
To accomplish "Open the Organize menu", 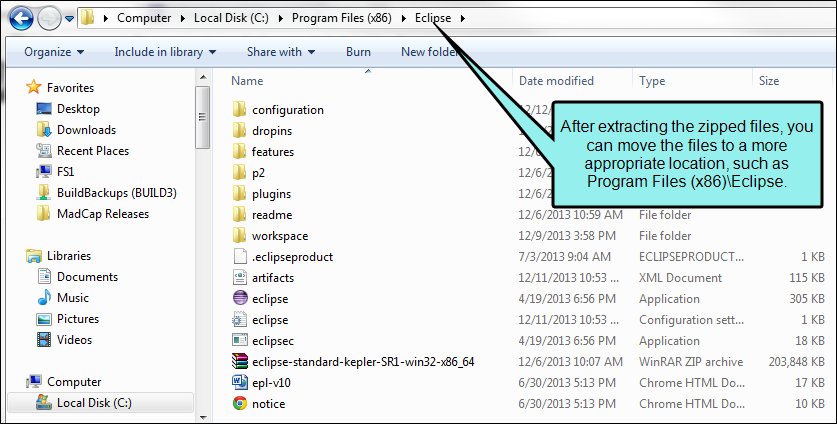I will [x=54, y=52].
